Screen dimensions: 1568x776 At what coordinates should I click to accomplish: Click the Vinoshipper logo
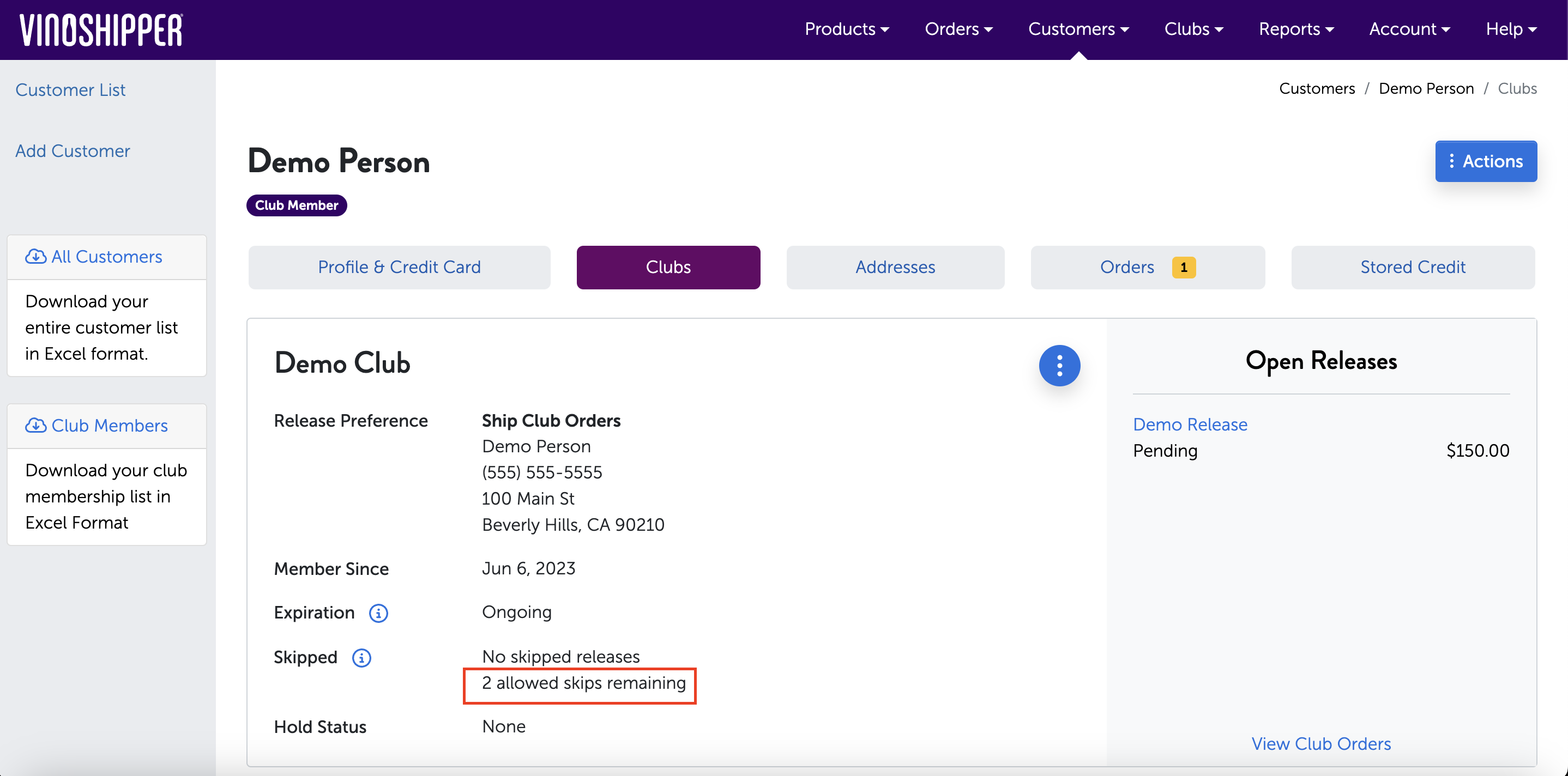click(x=101, y=30)
